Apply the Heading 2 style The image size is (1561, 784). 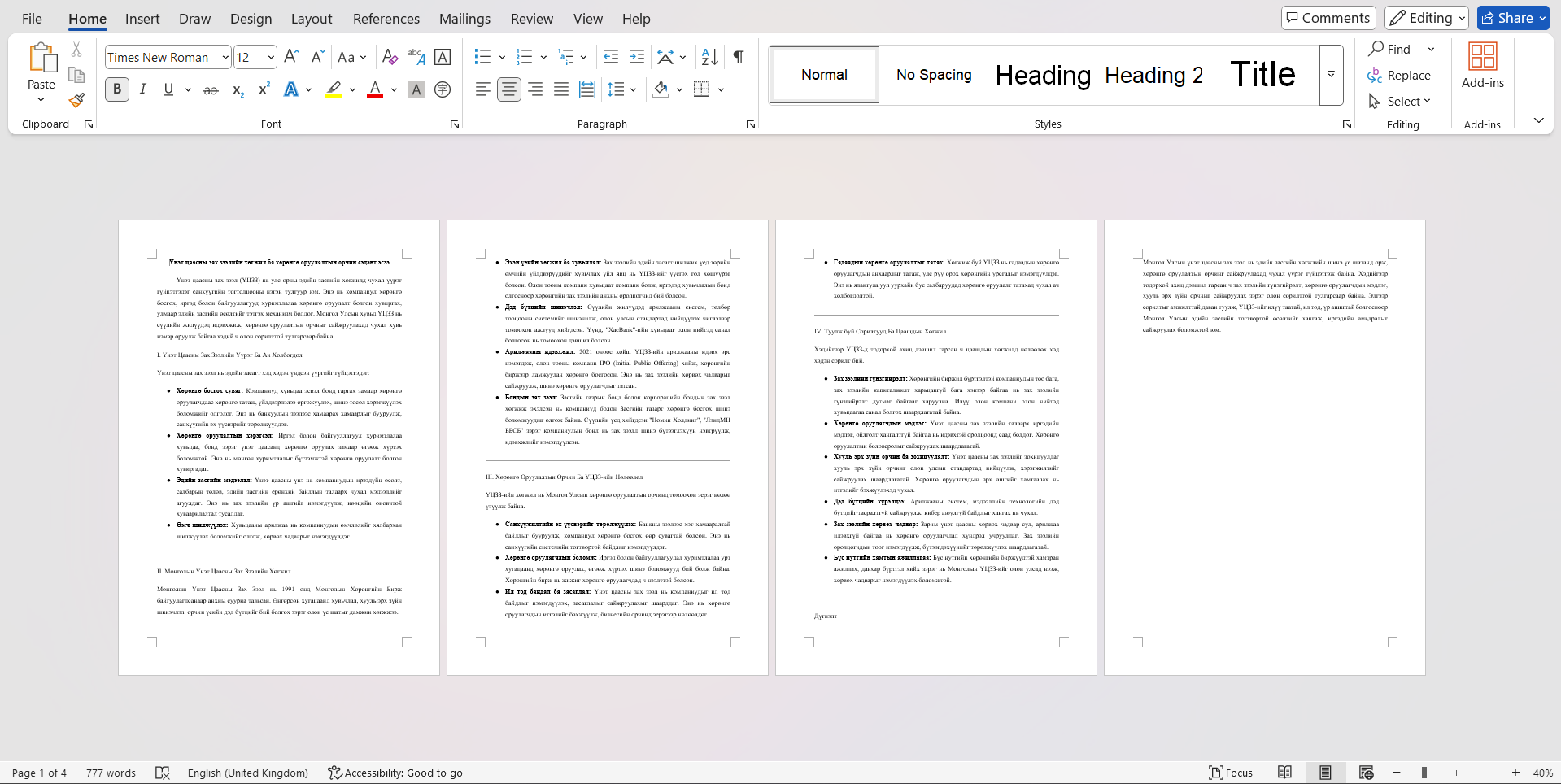1153,75
